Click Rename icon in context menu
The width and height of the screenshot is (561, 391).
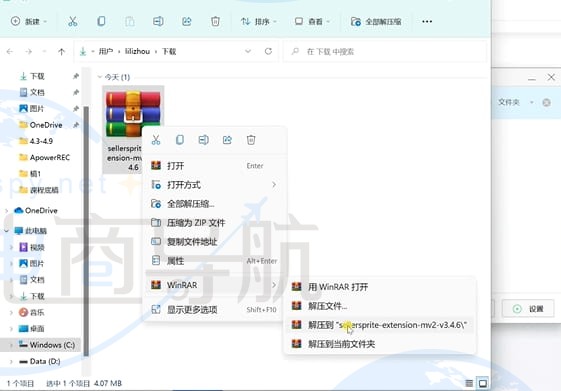tap(203, 140)
